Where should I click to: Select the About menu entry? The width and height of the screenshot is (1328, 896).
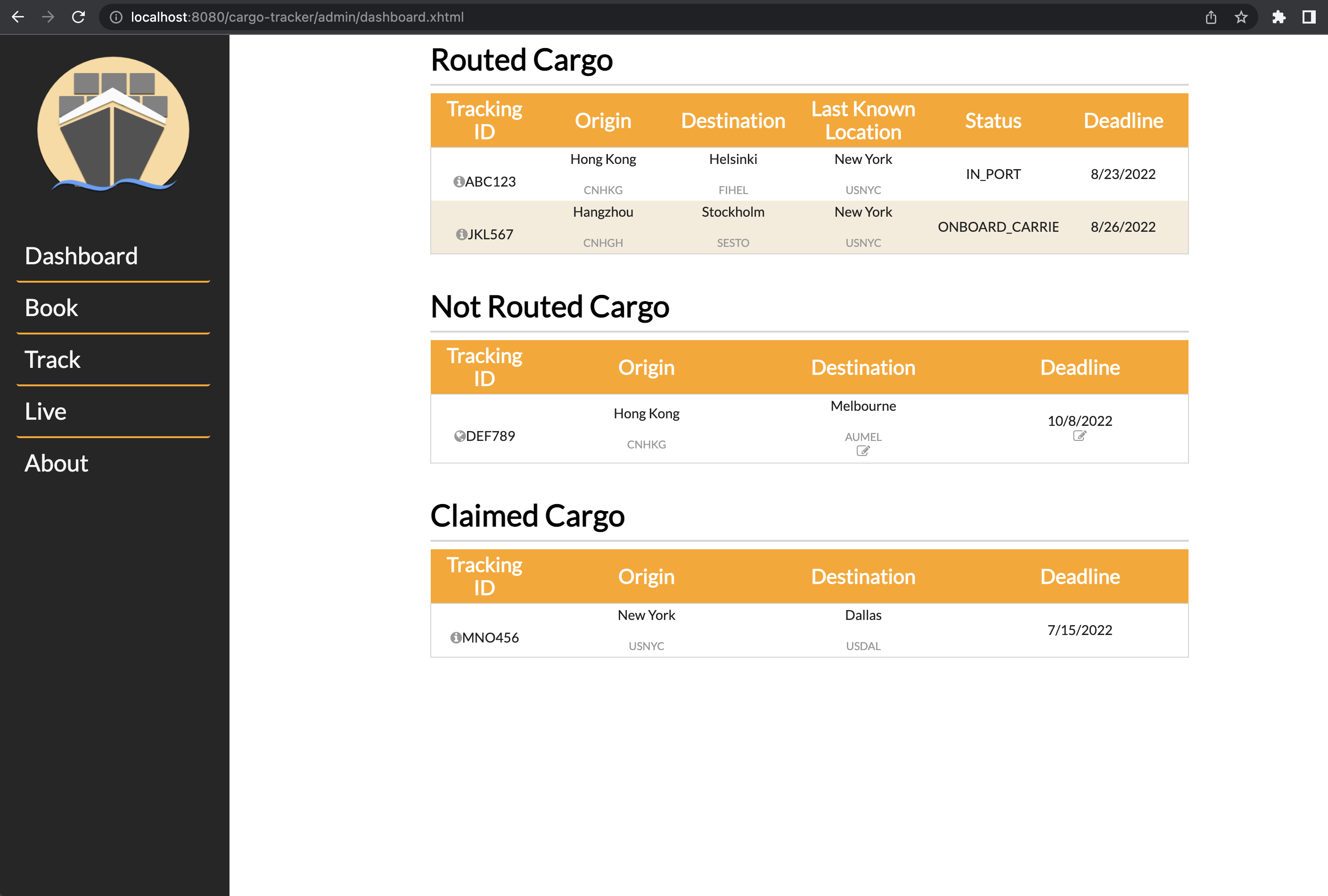[x=57, y=463]
